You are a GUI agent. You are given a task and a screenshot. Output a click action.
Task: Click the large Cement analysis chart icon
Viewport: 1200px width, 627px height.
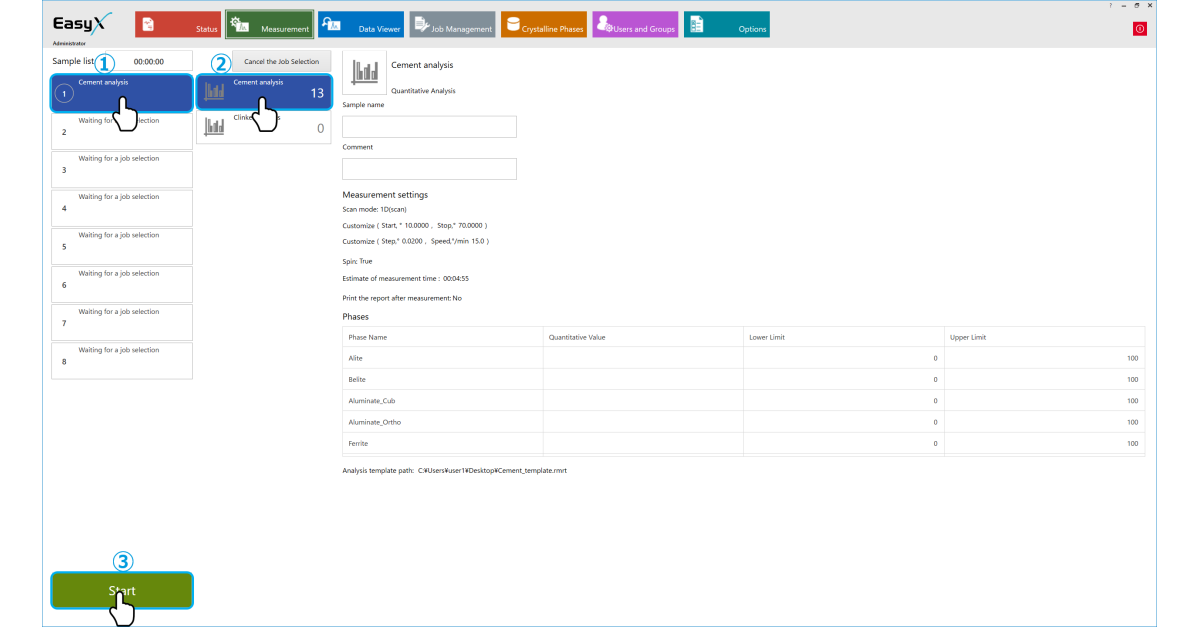point(364,74)
